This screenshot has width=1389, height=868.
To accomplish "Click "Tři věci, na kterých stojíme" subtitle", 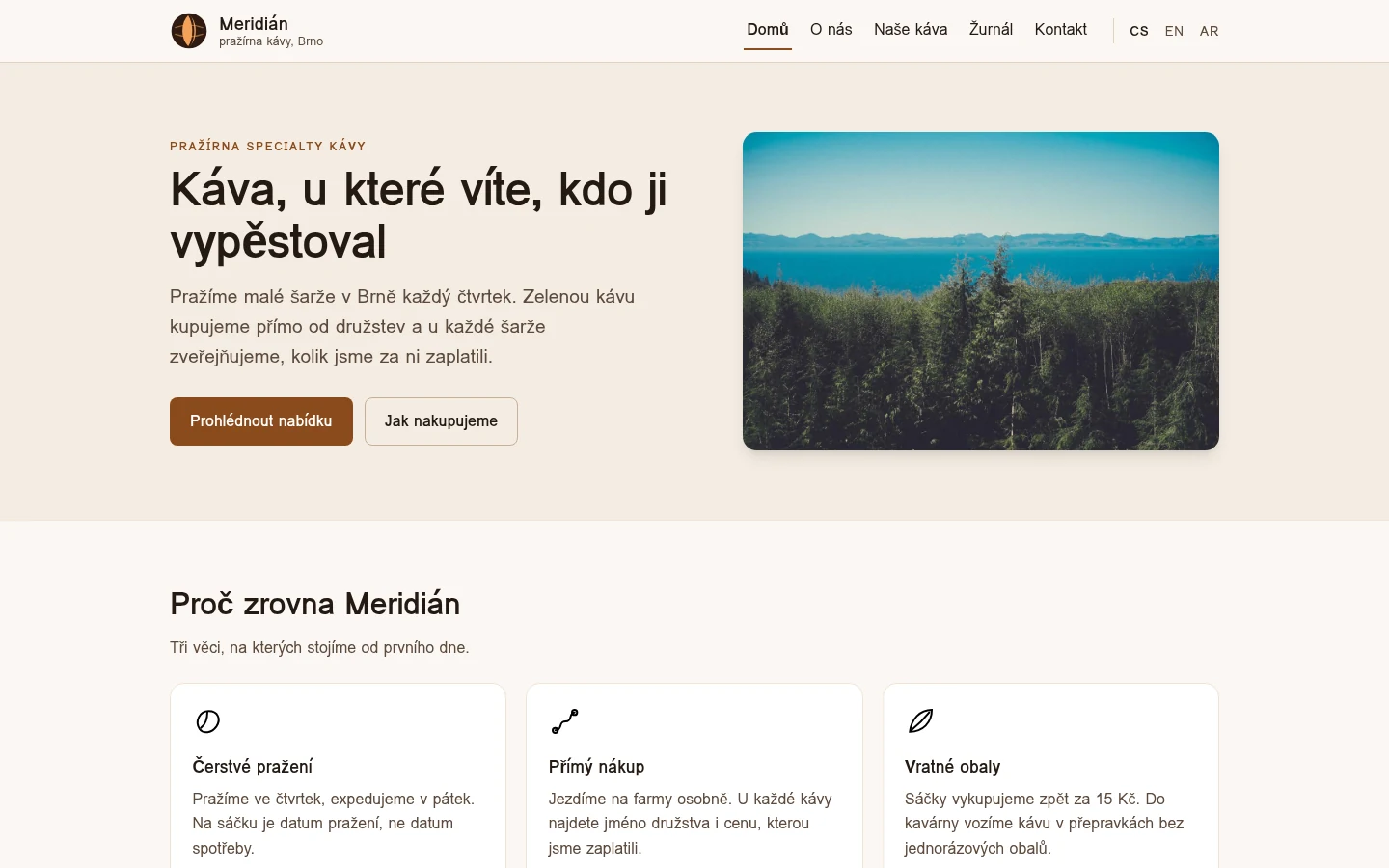I will click(319, 648).
